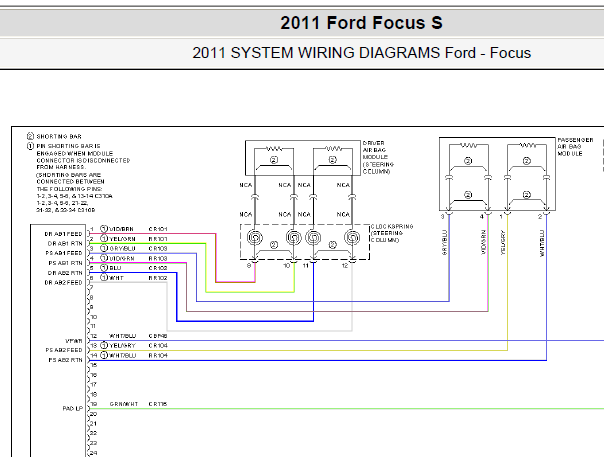Image resolution: width=604 pixels, height=457 pixels.
Task: Select clockspring terminal number 11
Action: point(305,266)
